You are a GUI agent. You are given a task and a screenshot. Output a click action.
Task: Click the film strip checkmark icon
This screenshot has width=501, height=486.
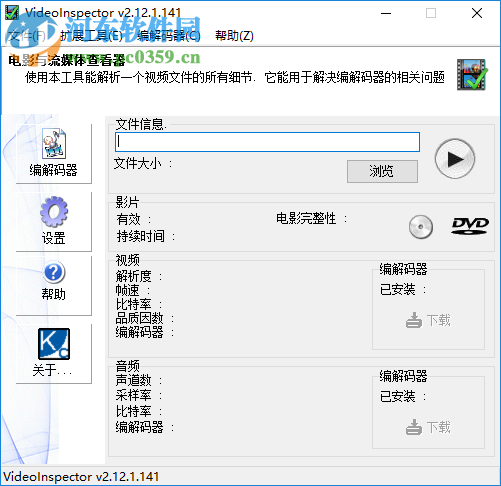pos(472,75)
